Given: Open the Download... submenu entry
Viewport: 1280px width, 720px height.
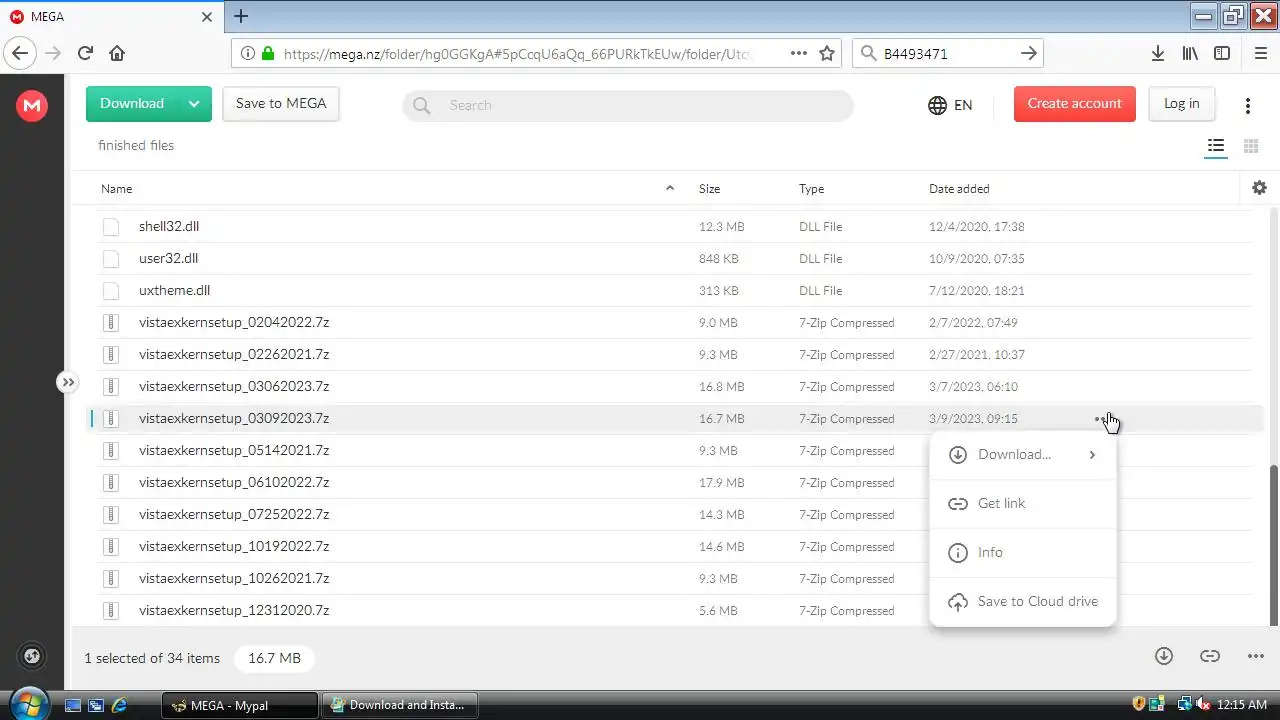Looking at the screenshot, I should (1023, 455).
